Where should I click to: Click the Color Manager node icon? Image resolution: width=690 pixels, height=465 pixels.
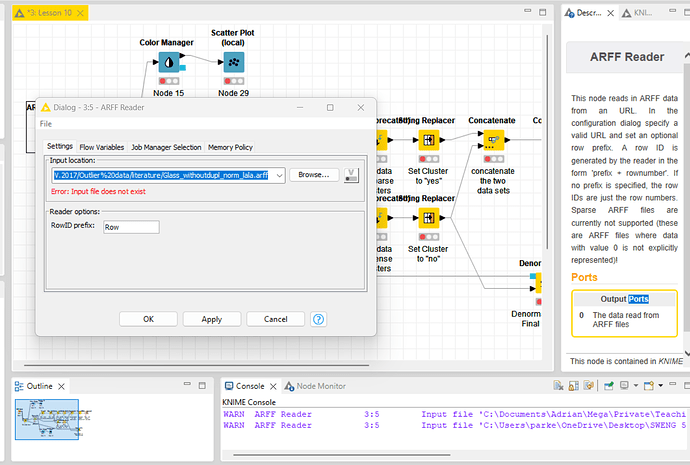[169, 62]
